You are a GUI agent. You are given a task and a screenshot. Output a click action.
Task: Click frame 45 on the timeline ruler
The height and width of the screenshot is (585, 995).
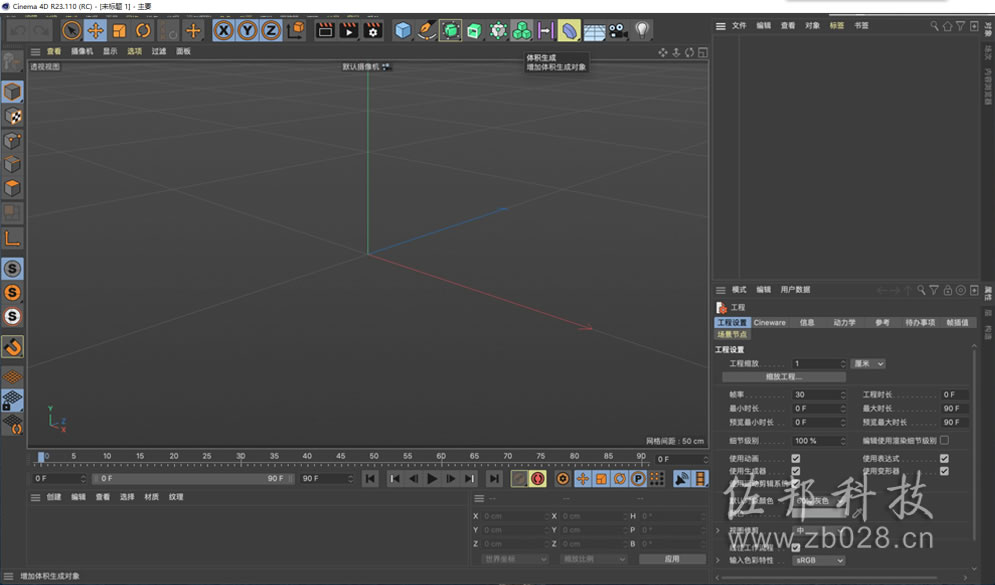coord(341,456)
